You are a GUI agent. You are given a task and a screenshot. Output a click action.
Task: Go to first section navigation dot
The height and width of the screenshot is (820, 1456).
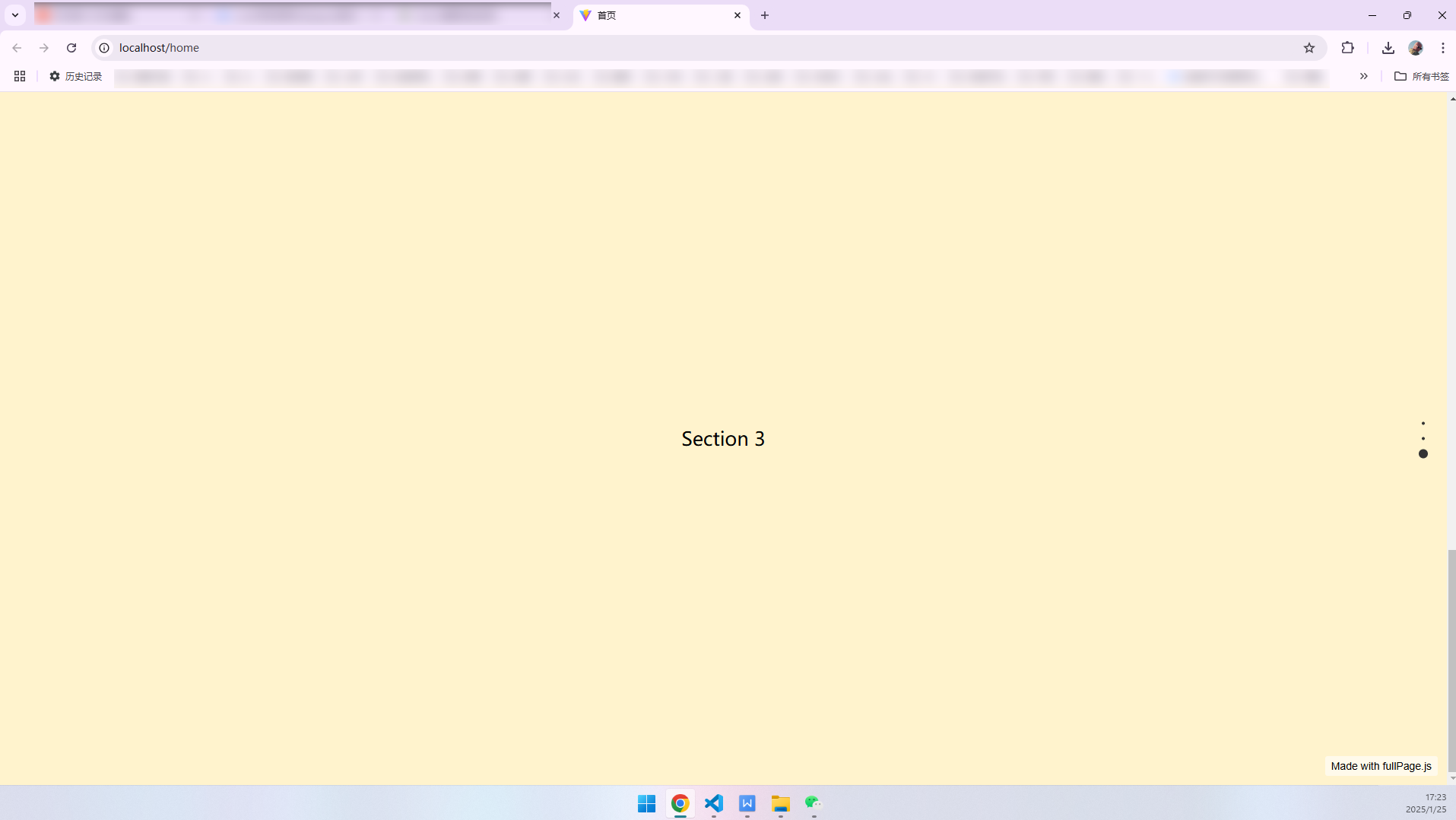pyautogui.click(x=1423, y=423)
